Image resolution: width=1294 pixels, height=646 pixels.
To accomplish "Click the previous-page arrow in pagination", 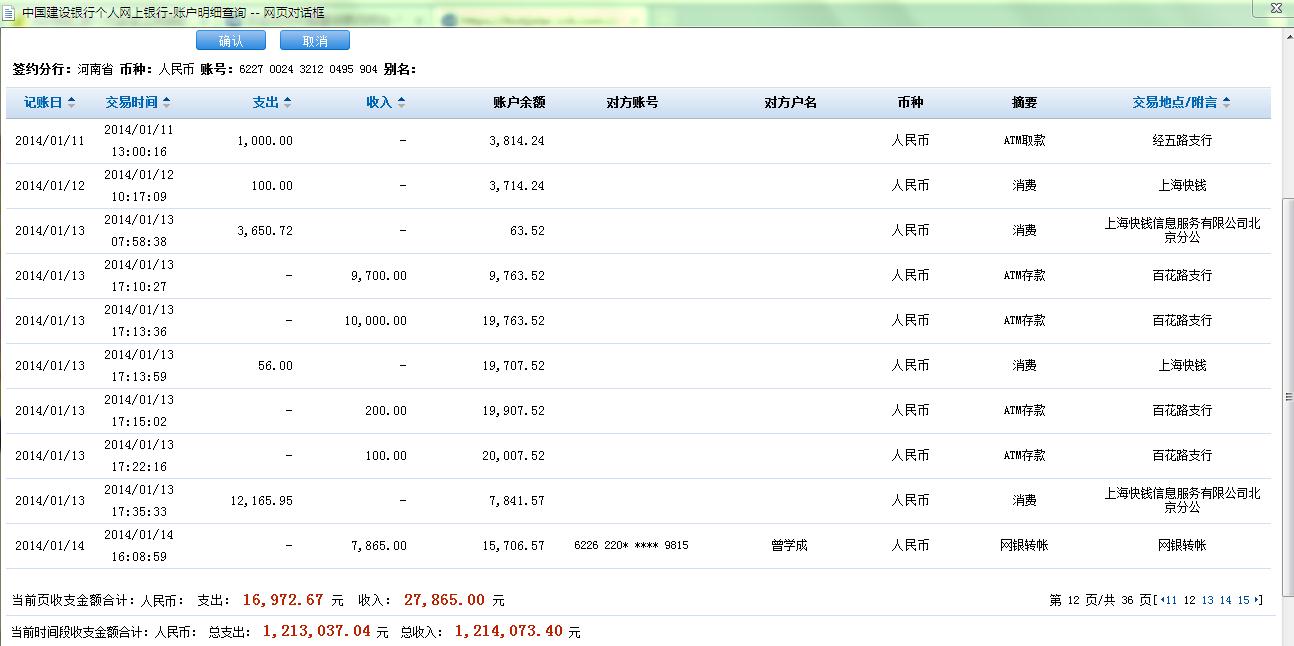I will (x=1161, y=600).
